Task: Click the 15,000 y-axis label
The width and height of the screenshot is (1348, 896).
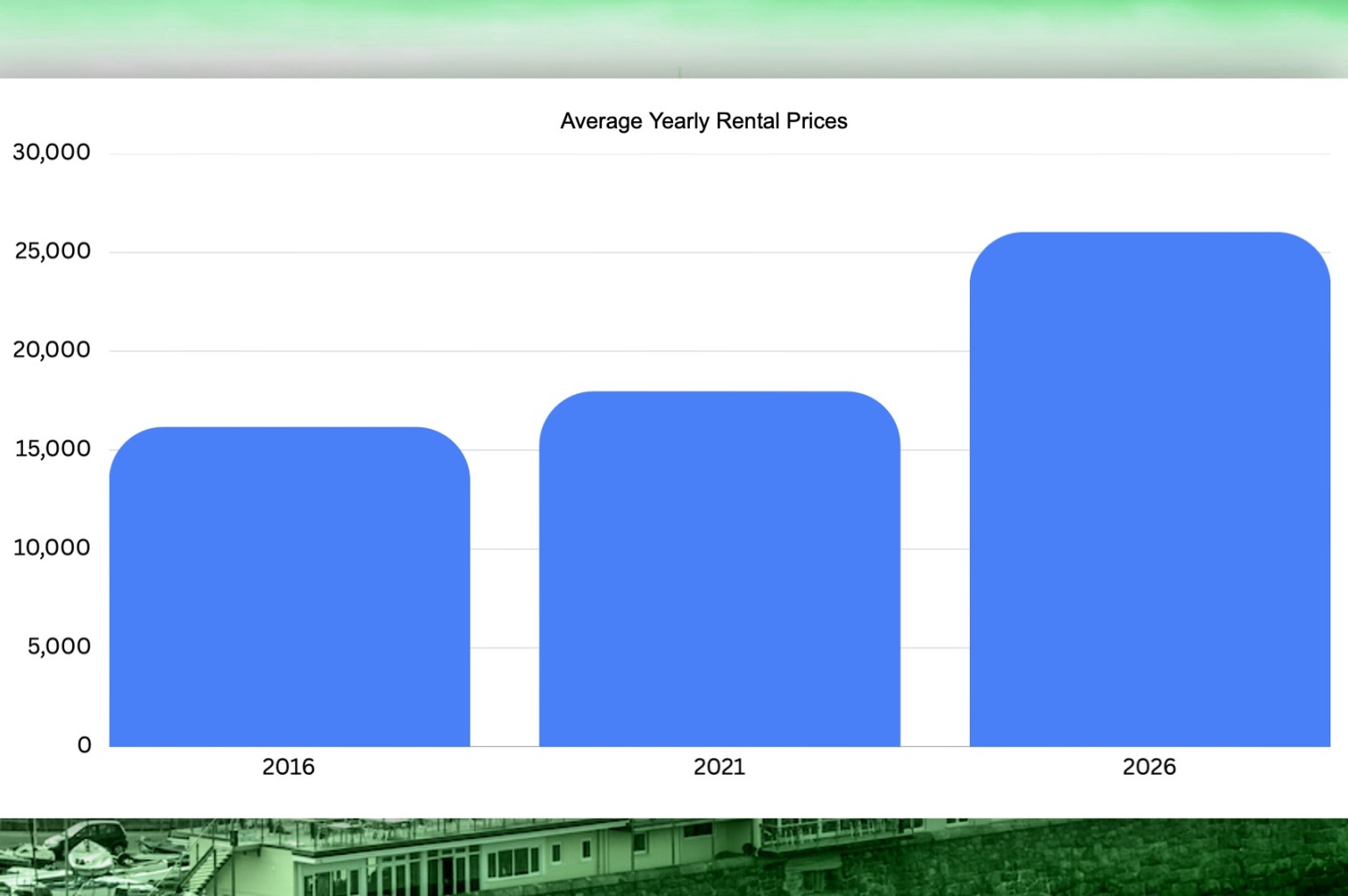Action: pyautogui.click(x=53, y=449)
